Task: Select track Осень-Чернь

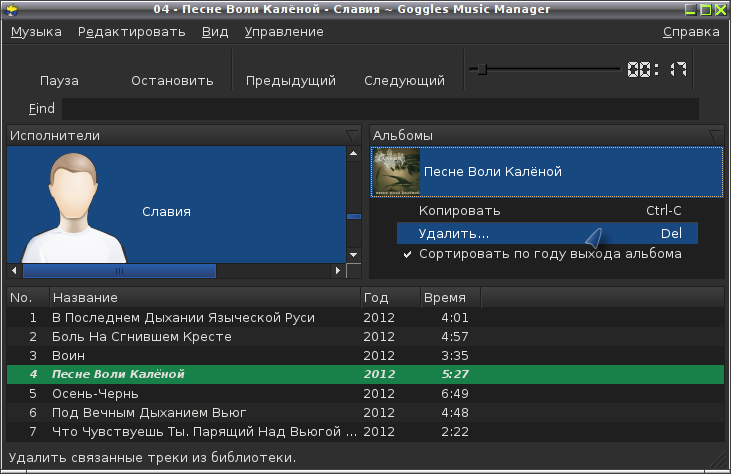Action: coord(366,393)
